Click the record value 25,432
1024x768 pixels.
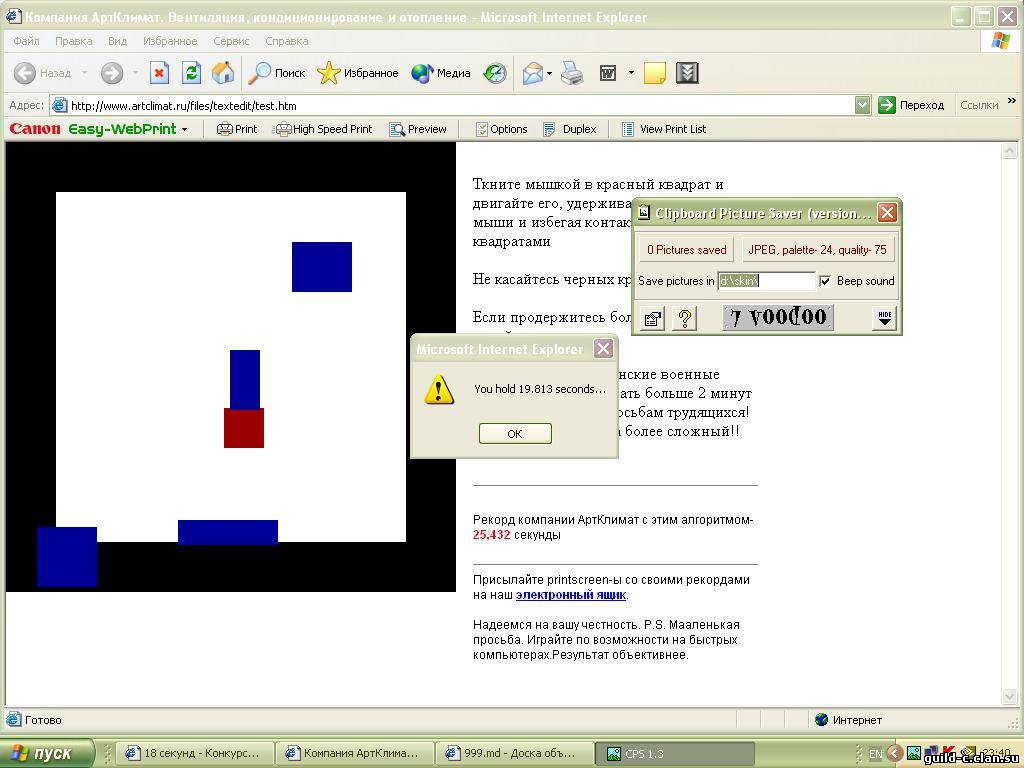(x=491, y=535)
